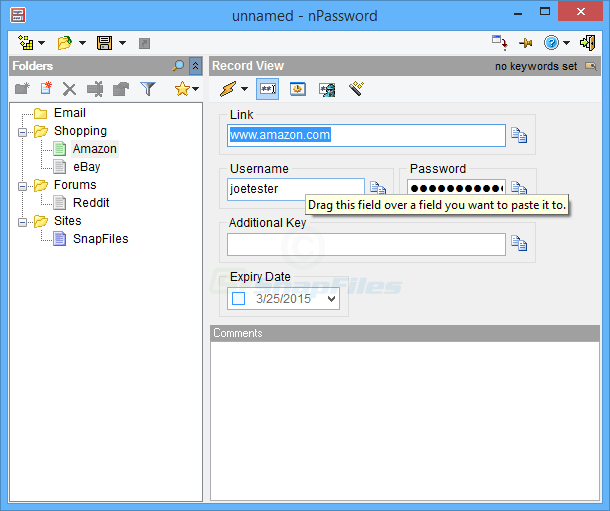This screenshot has height=511, width=610.
Task: Click the Username input field
Action: point(296,189)
